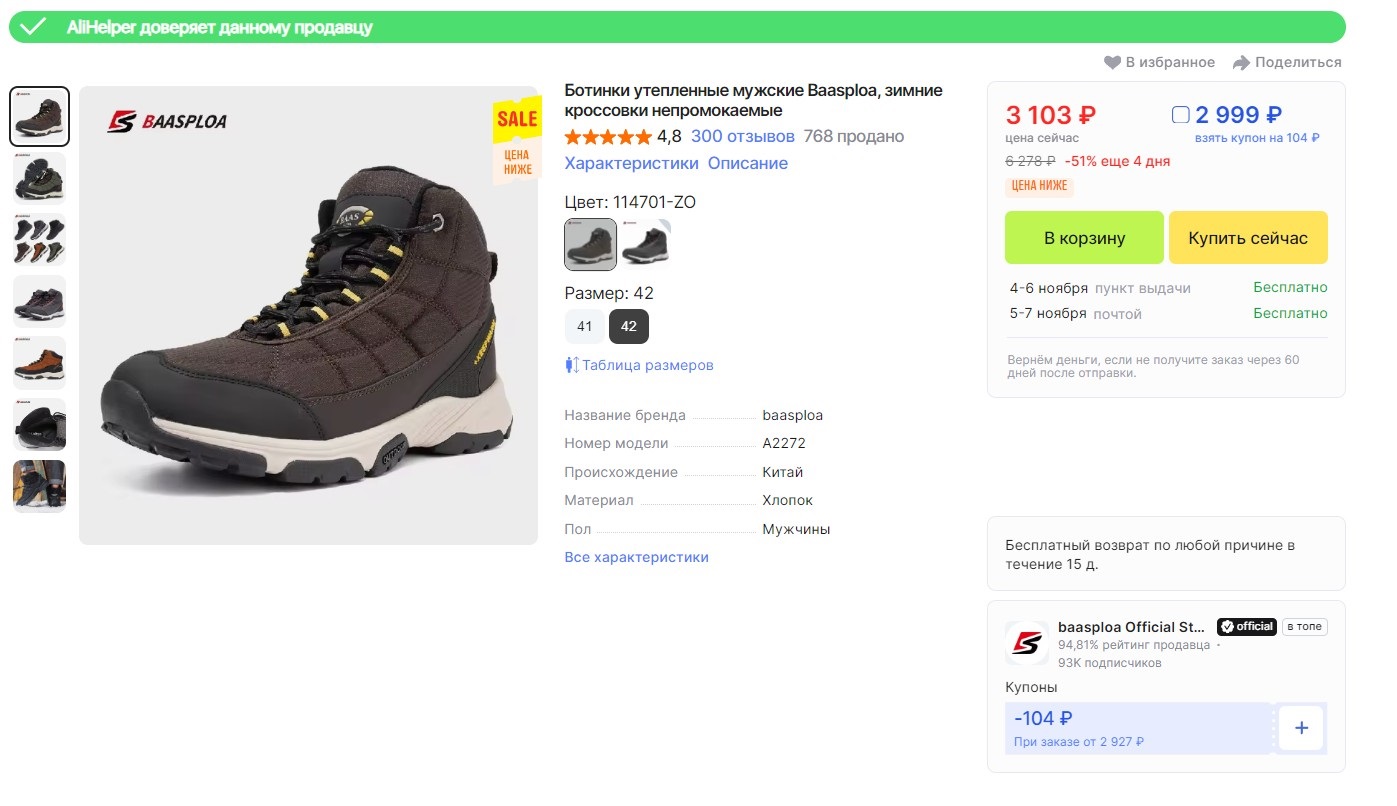Click the official verified badge

click(1246, 627)
